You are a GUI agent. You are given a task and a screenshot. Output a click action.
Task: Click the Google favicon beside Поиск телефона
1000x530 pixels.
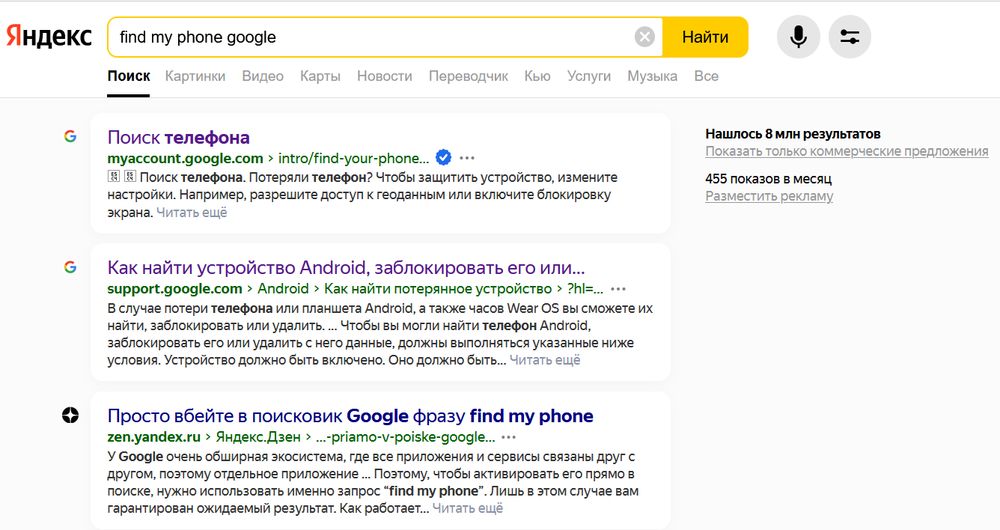(x=70, y=137)
